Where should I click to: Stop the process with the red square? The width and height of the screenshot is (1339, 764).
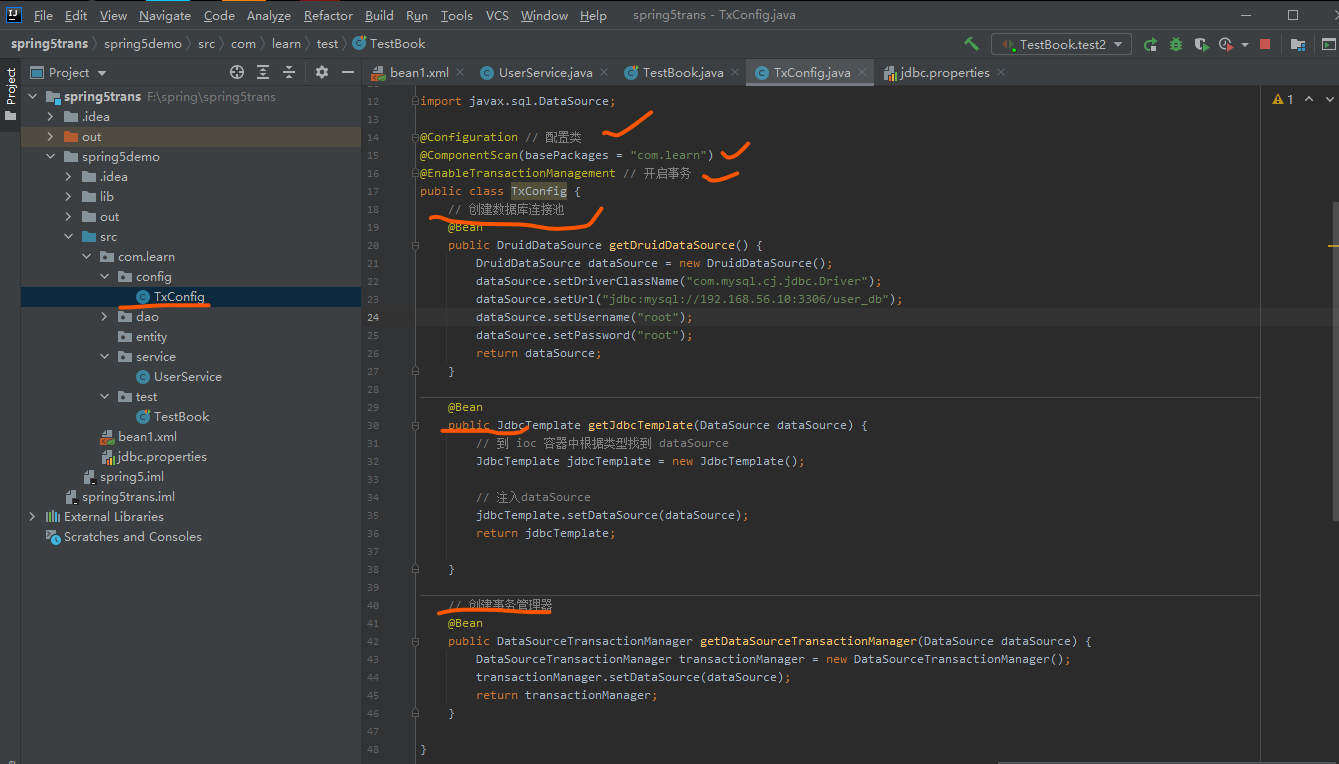pos(1265,44)
